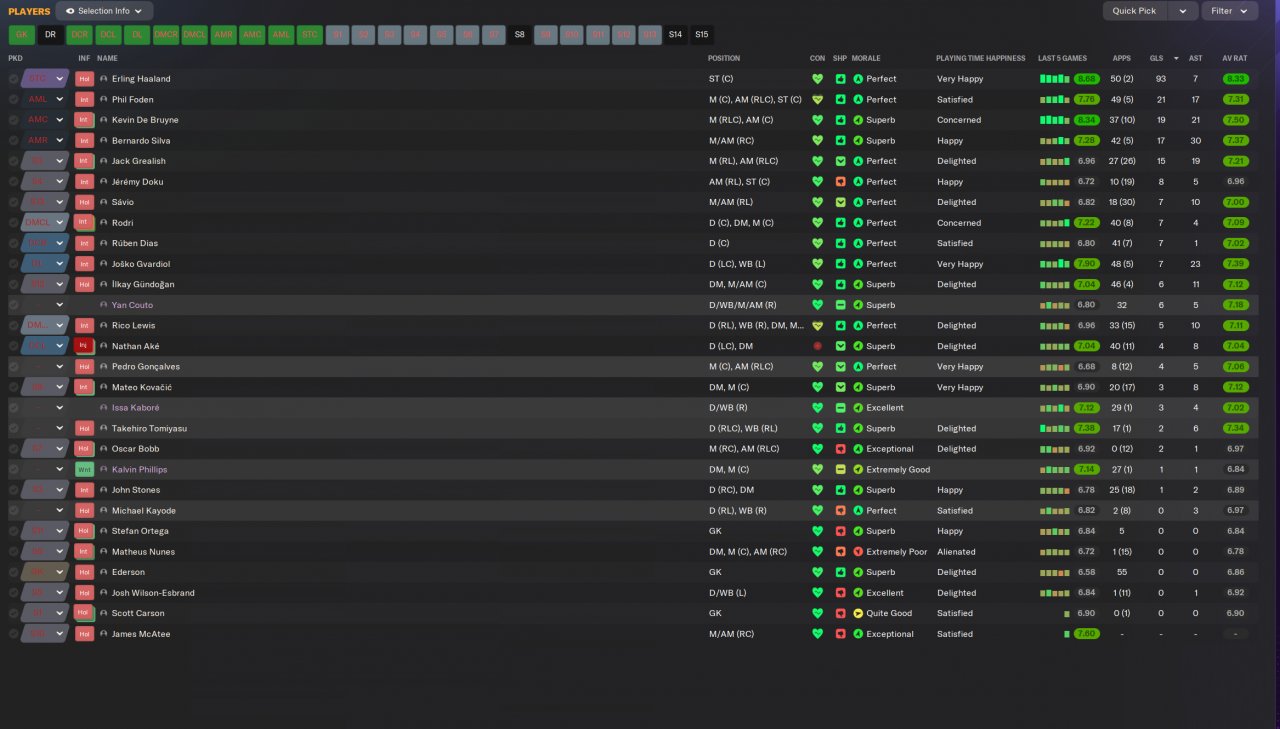Click the match sharpness icon for Kalvin Phillips
The height and width of the screenshot is (729, 1280).
click(841, 469)
